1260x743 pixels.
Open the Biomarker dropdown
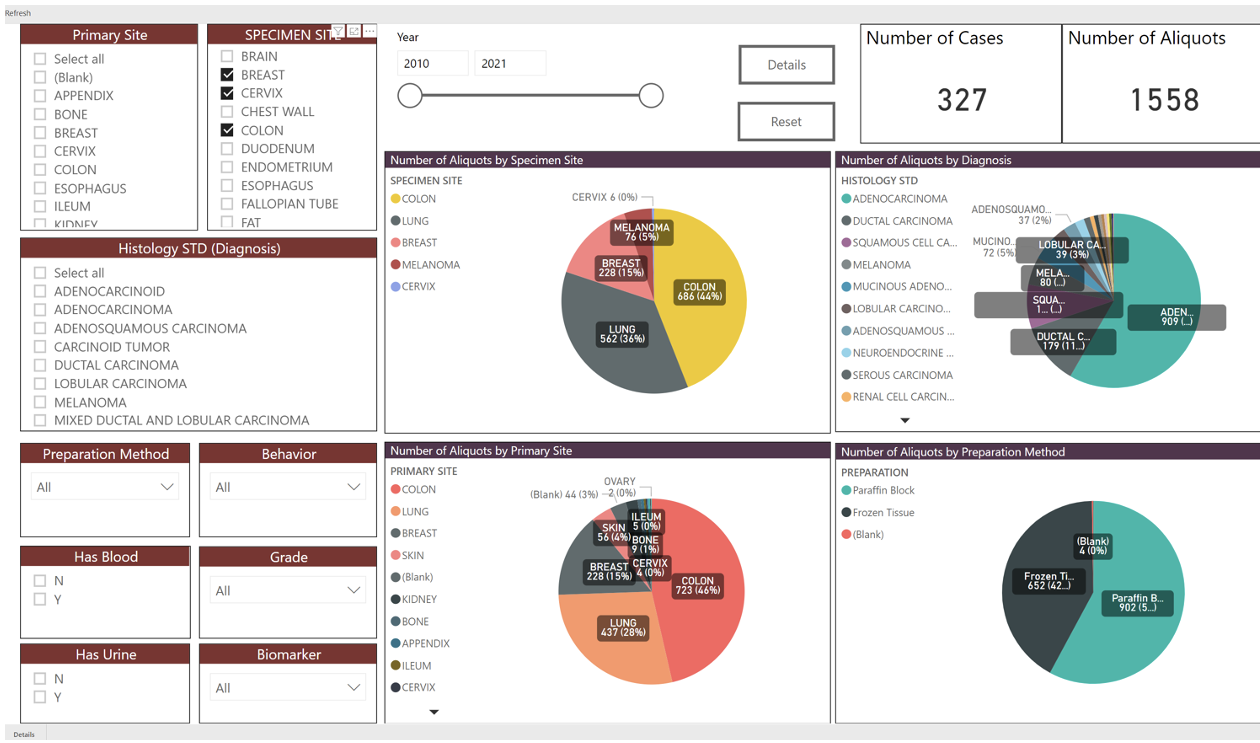pyautogui.click(x=288, y=688)
